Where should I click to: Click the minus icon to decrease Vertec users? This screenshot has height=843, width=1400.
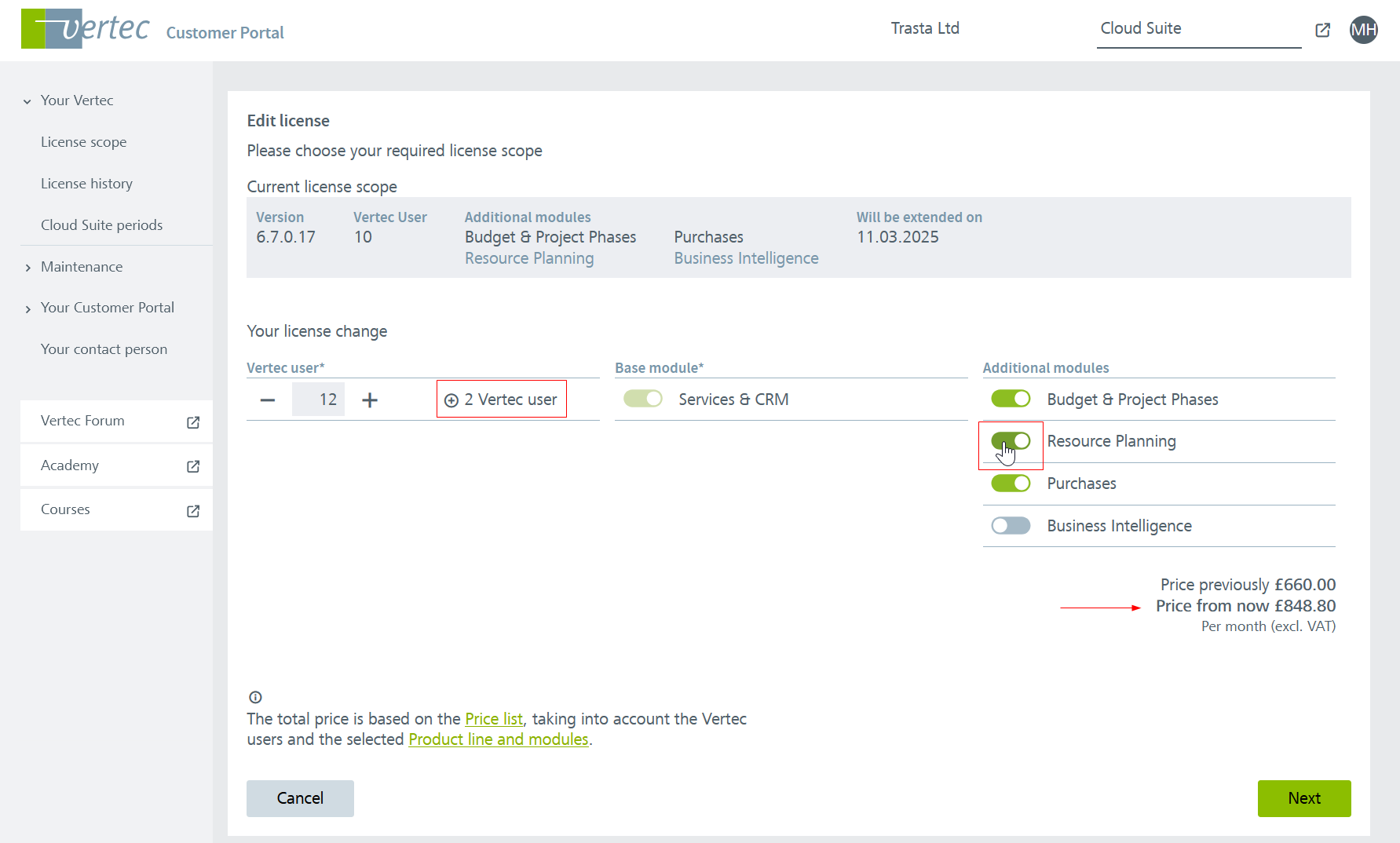coord(268,400)
